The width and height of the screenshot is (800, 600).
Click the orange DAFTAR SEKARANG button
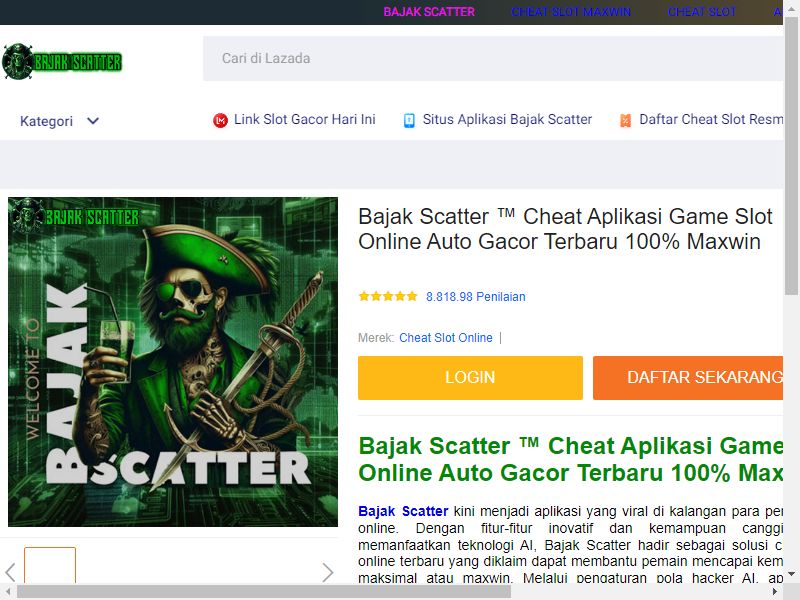[x=688, y=378]
